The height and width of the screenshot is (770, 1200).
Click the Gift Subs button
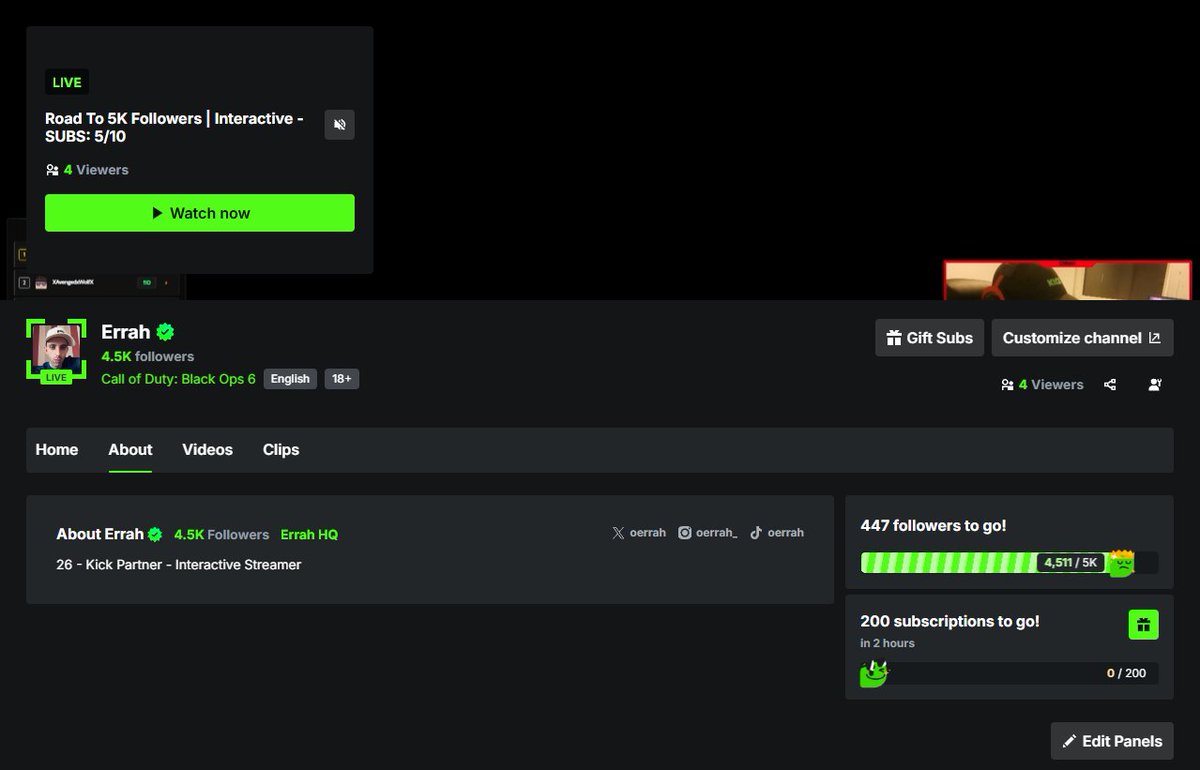tap(930, 338)
